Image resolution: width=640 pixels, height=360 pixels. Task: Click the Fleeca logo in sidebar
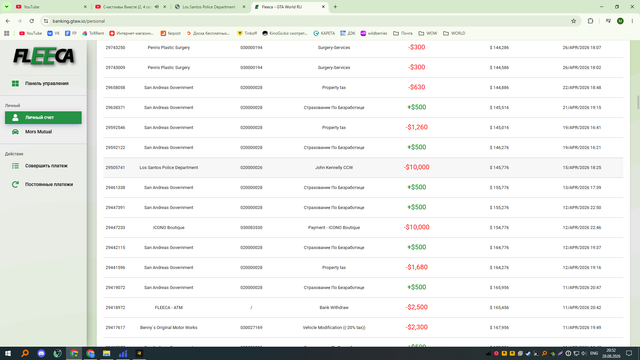tap(43, 56)
